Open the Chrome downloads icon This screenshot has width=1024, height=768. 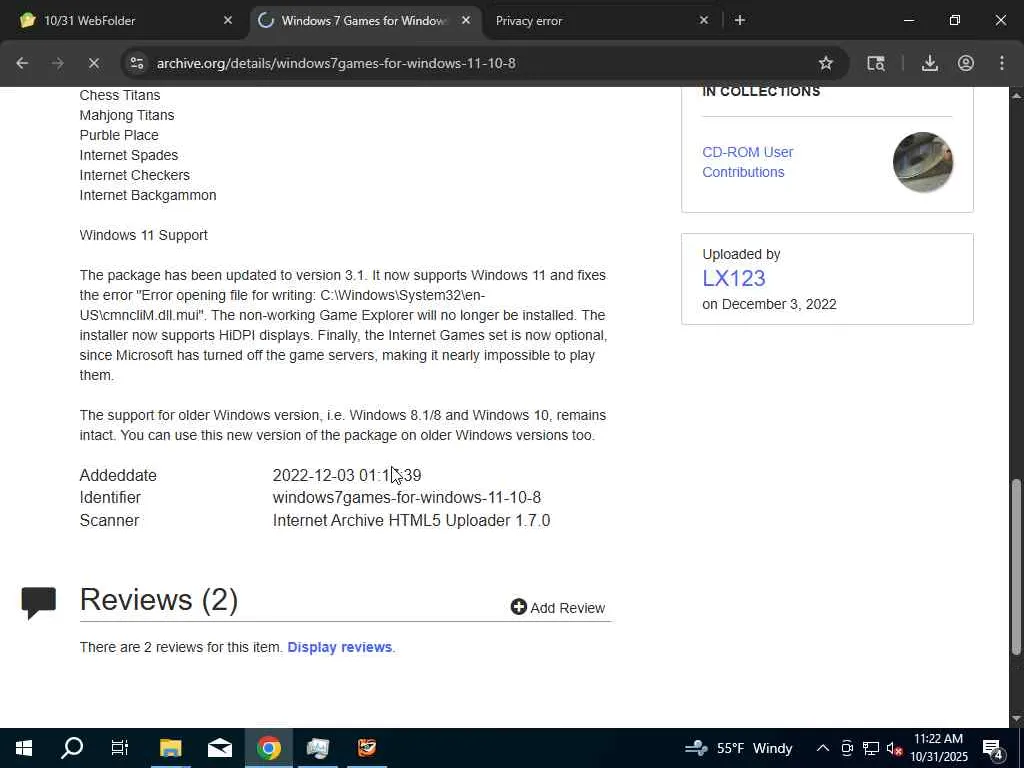tap(929, 63)
